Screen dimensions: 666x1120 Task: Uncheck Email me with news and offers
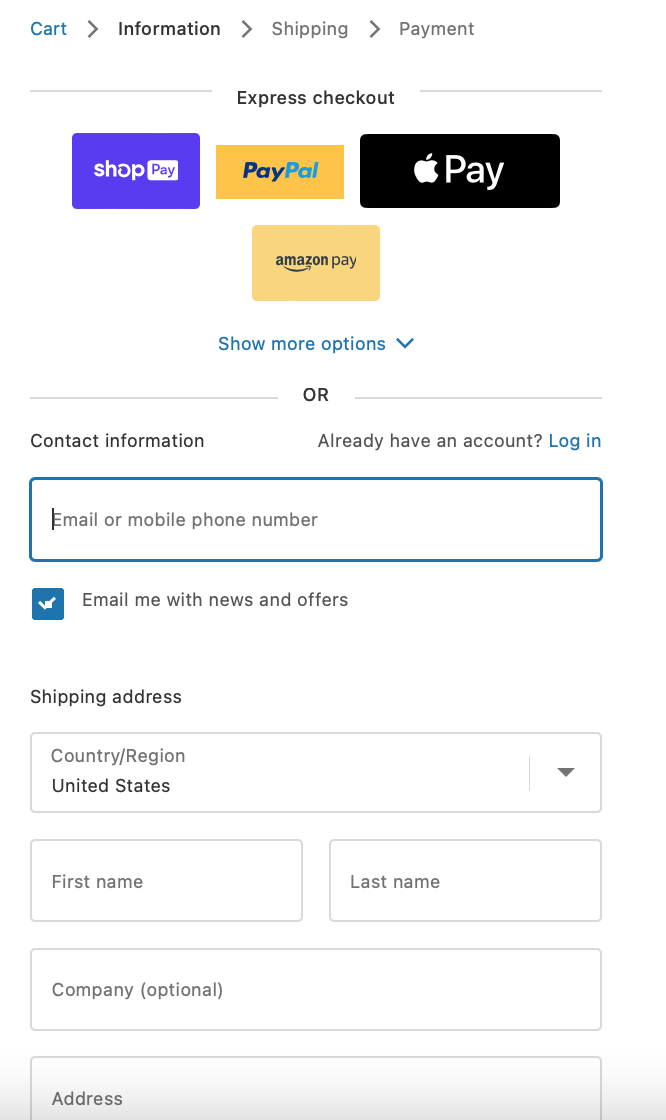coord(48,604)
